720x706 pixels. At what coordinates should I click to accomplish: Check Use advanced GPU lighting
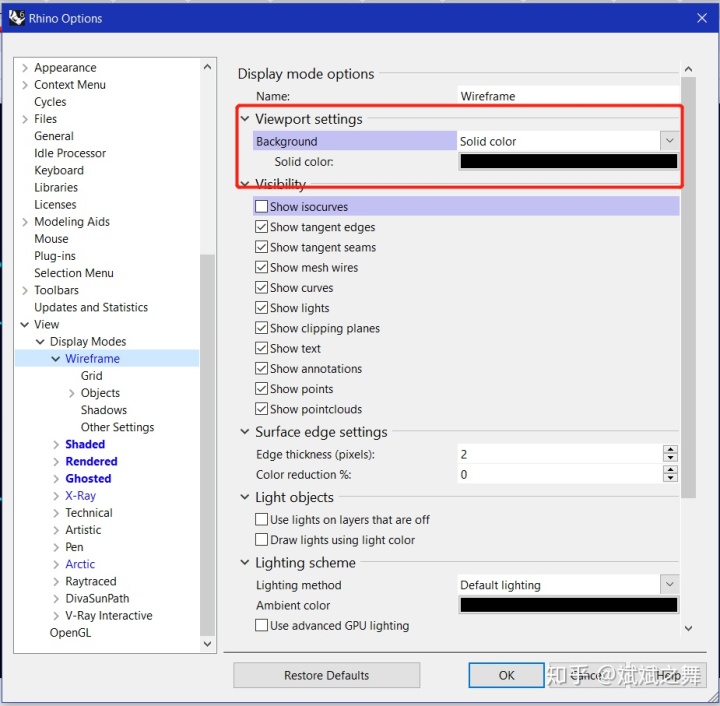(x=261, y=625)
